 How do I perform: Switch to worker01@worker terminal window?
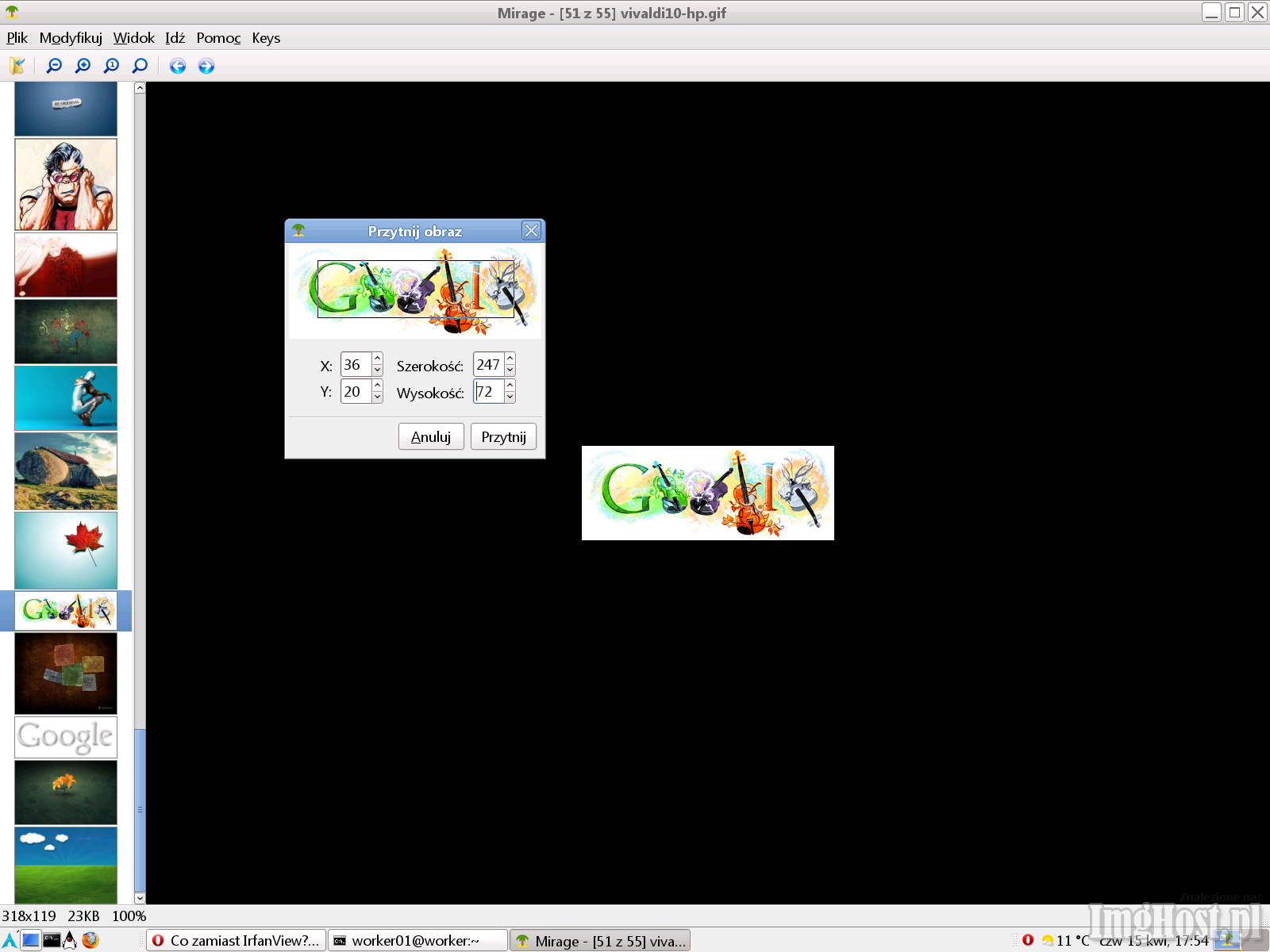click(x=418, y=940)
